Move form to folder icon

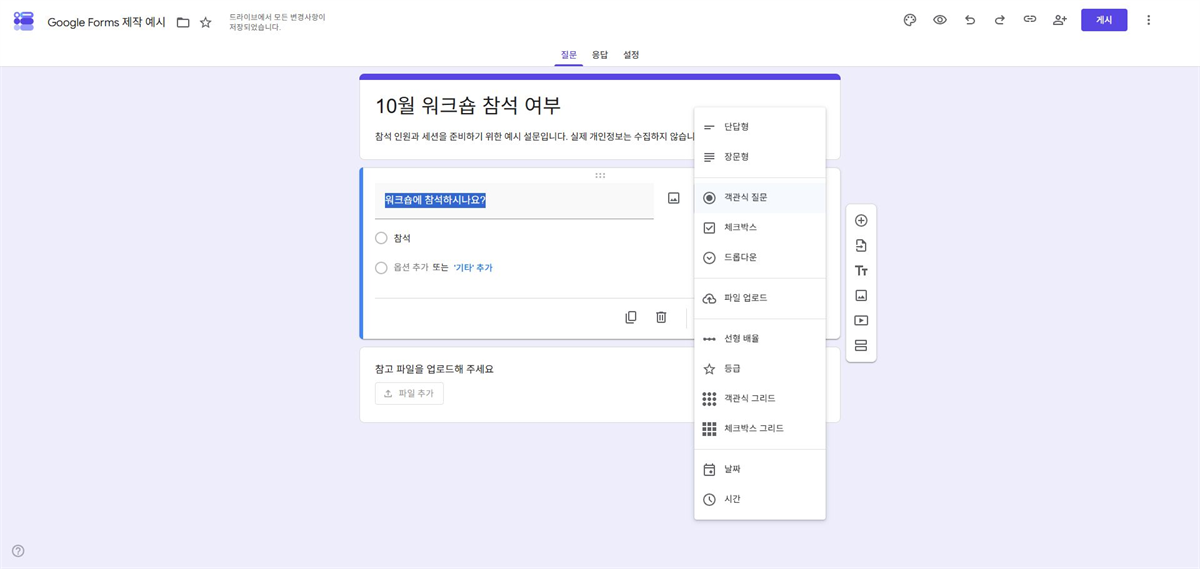pyautogui.click(x=183, y=22)
